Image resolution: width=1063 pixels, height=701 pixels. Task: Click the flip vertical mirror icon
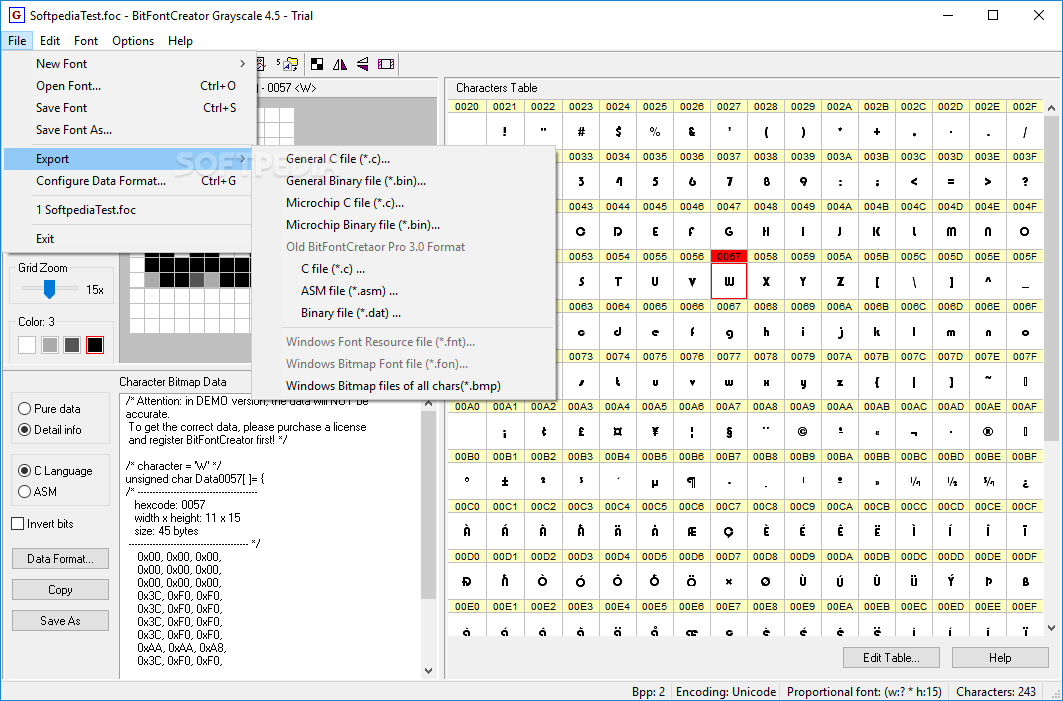pyautogui.click(x=363, y=64)
